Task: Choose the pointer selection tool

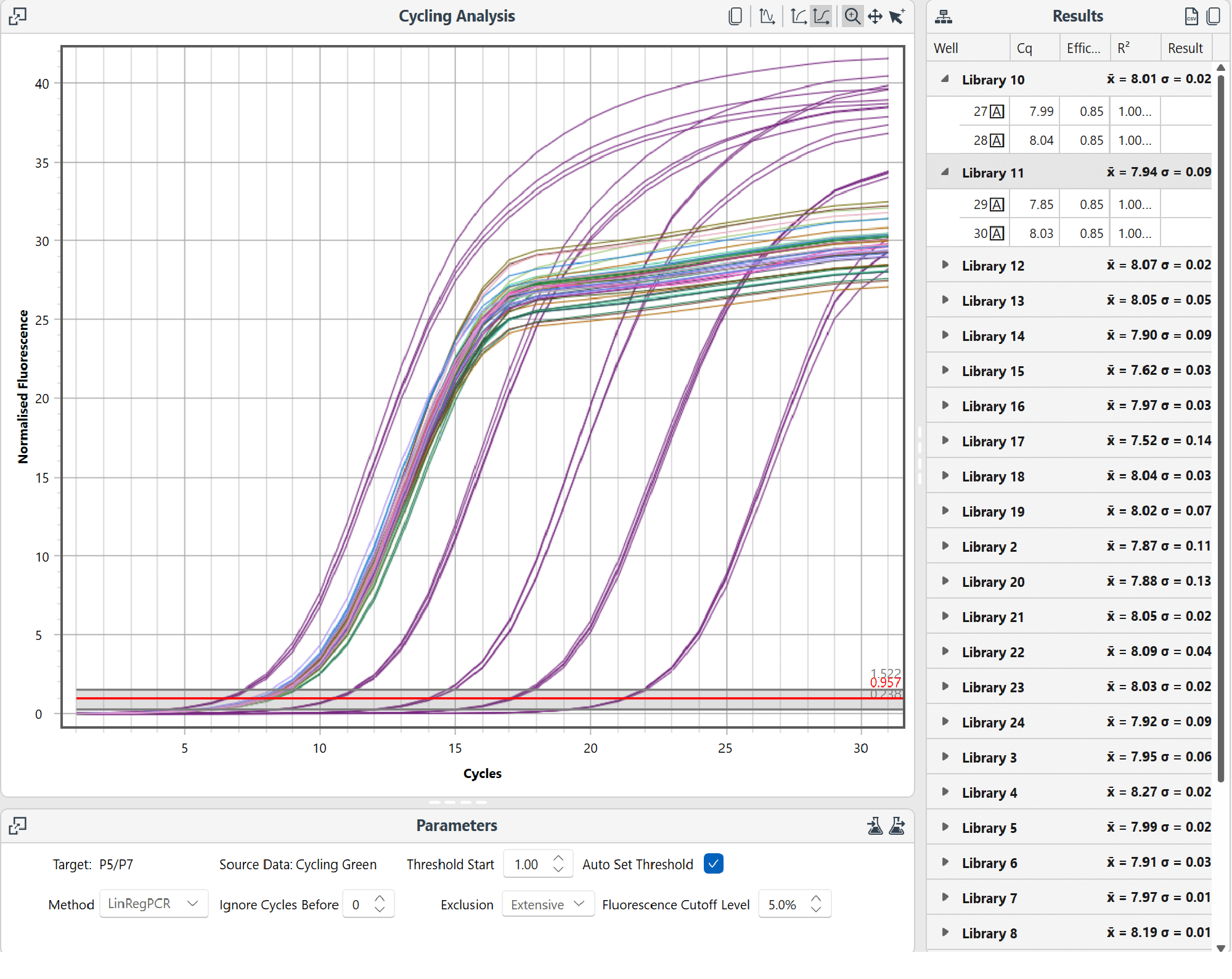Action: click(x=897, y=16)
